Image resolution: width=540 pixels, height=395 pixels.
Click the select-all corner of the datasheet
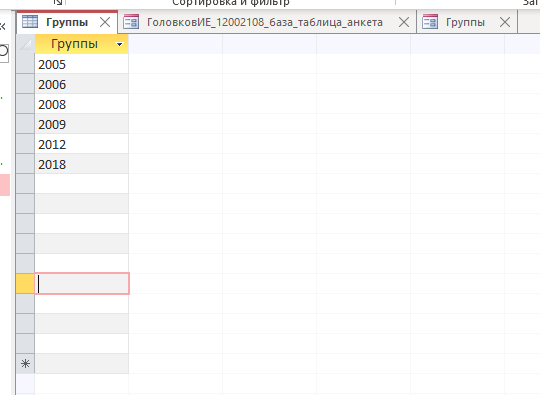point(25,44)
